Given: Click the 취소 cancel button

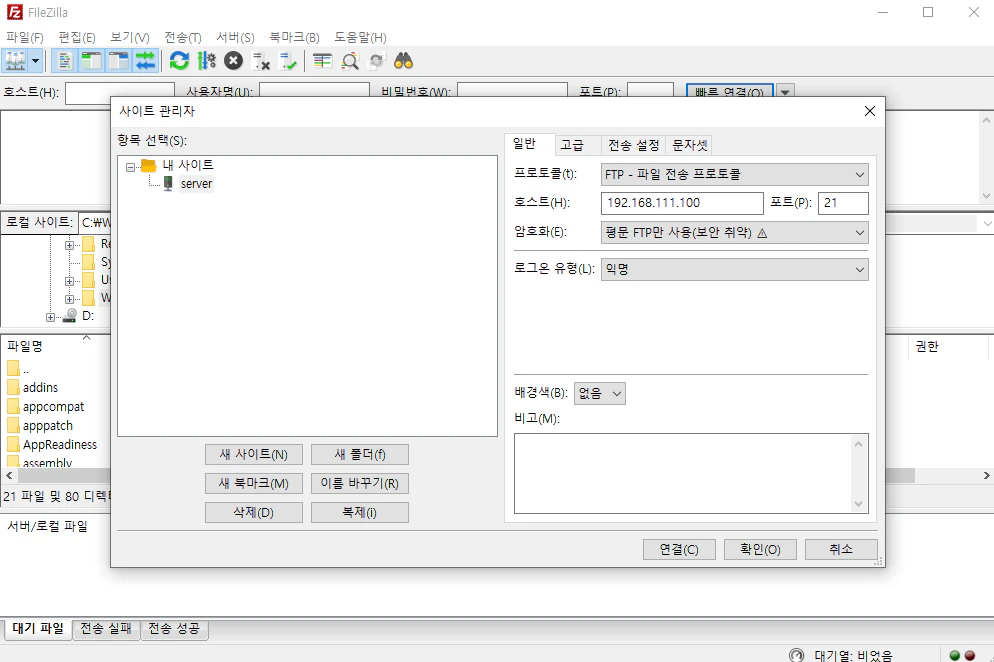Looking at the screenshot, I should coord(841,549).
